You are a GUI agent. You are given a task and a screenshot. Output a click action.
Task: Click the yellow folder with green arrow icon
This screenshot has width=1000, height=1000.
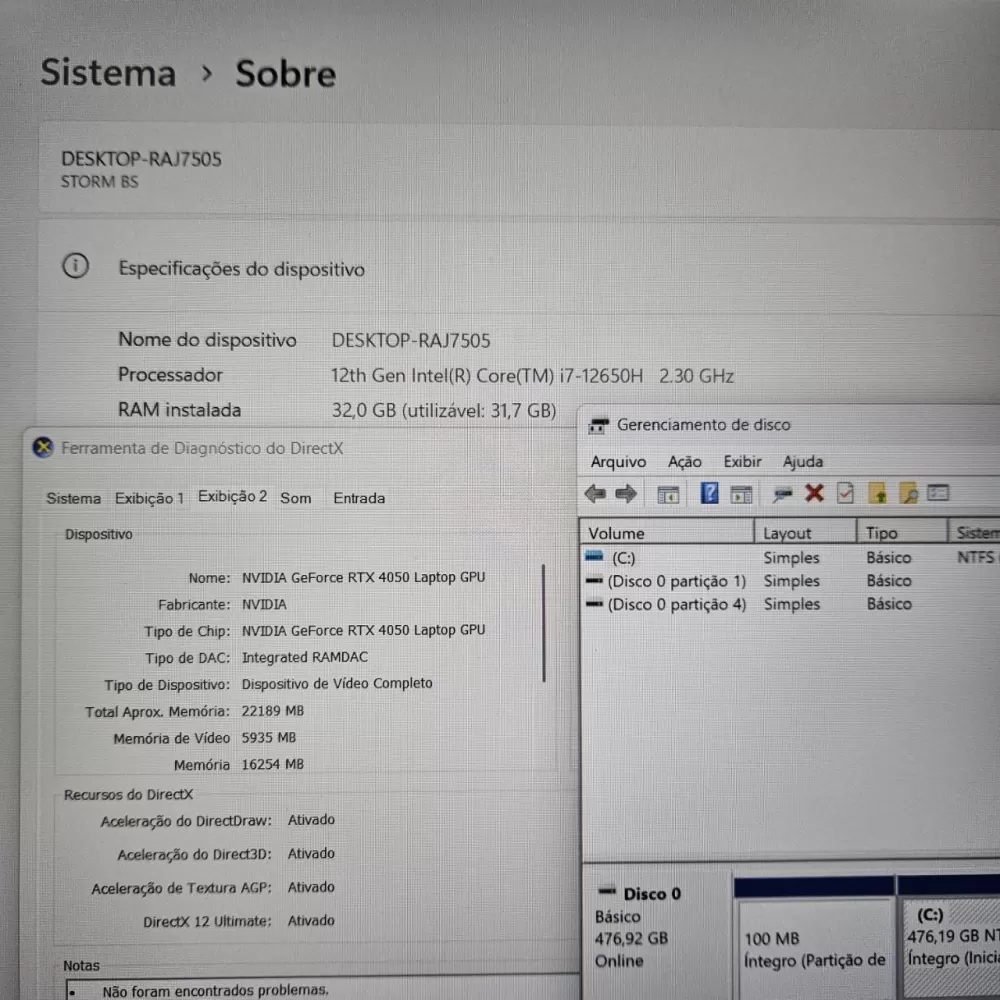click(878, 494)
